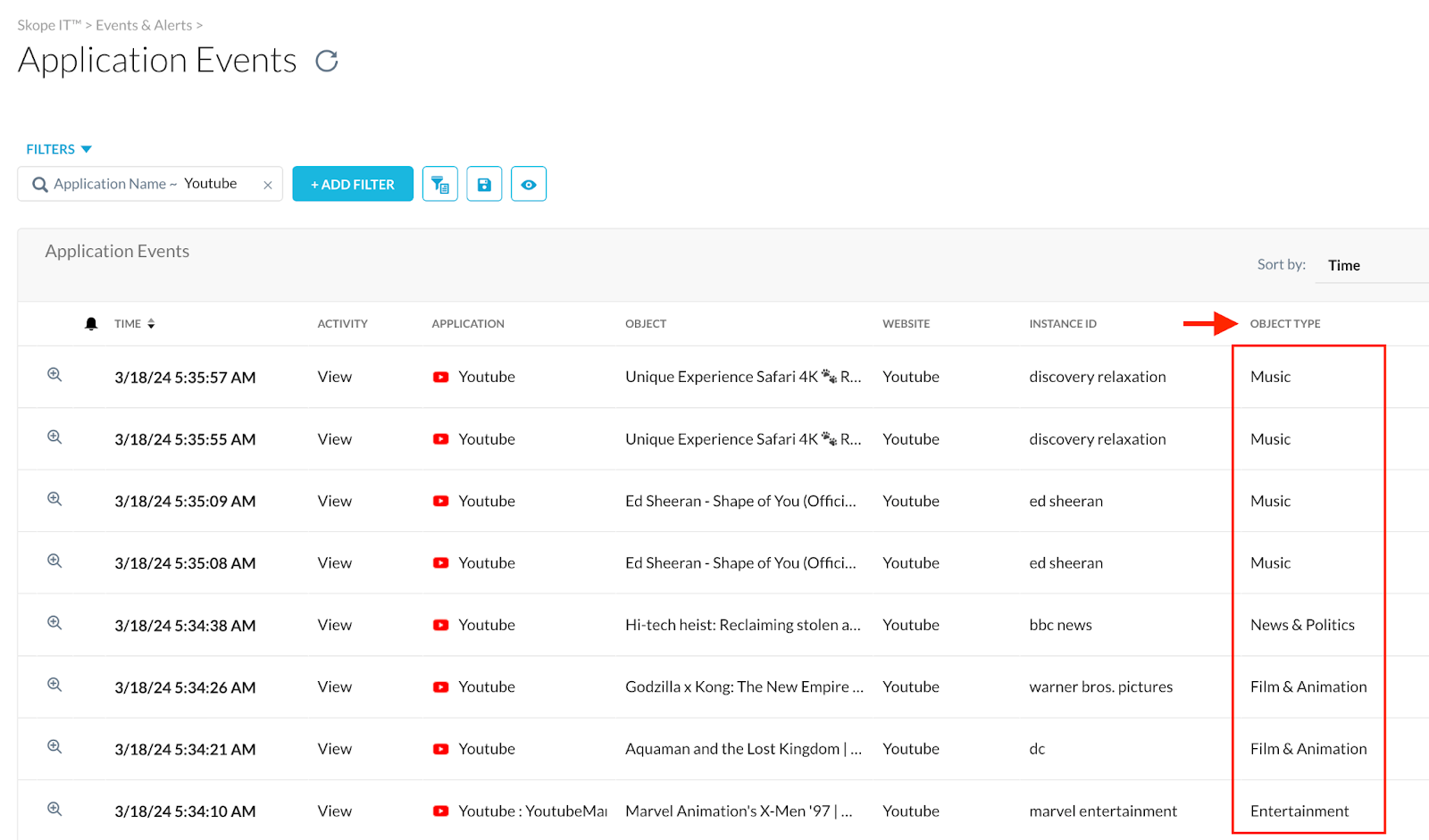Click marvel entertainment instance ID
The image size is (1429, 840).
1103,811
